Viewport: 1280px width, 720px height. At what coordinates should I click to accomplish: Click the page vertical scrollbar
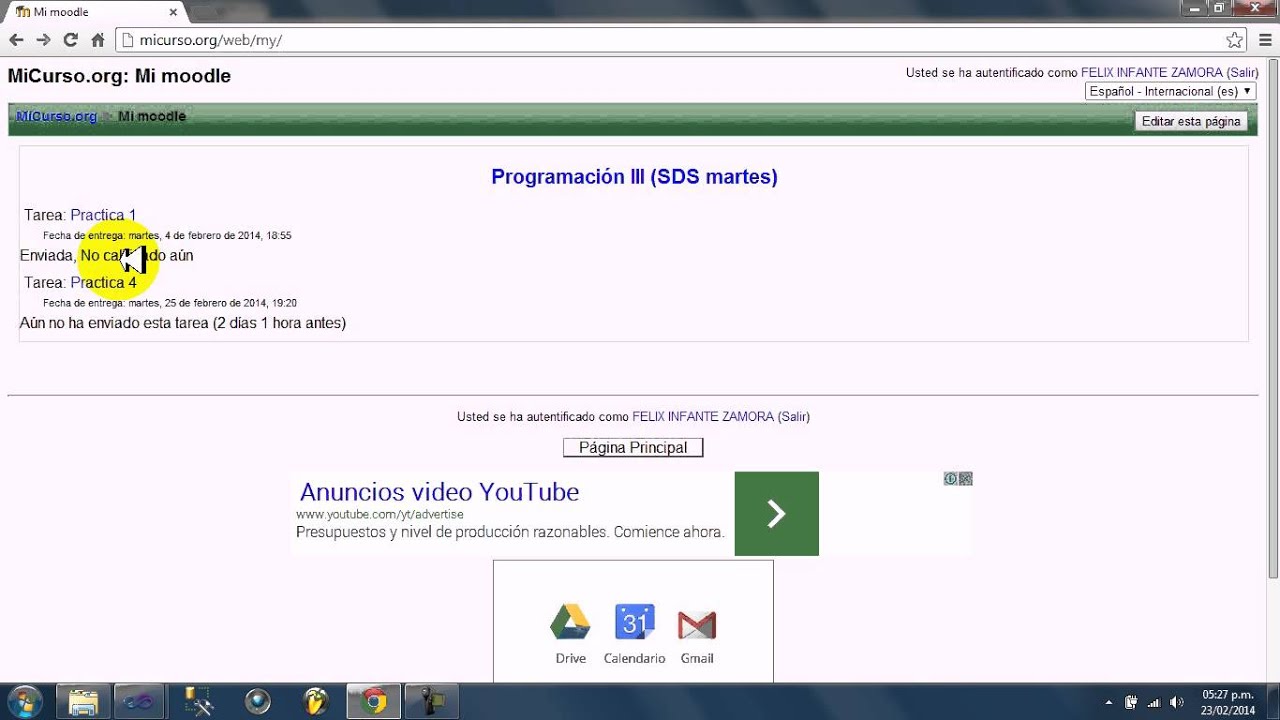click(x=1273, y=320)
